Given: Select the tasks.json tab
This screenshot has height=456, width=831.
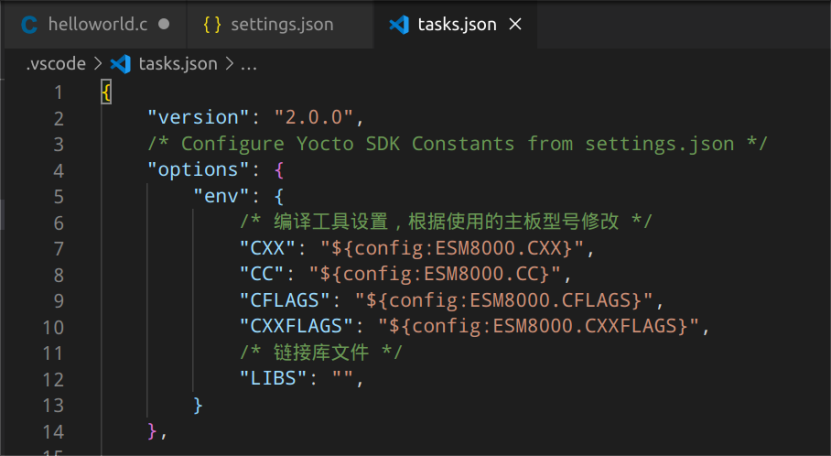Looking at the screenshot, I should point(456,24).
